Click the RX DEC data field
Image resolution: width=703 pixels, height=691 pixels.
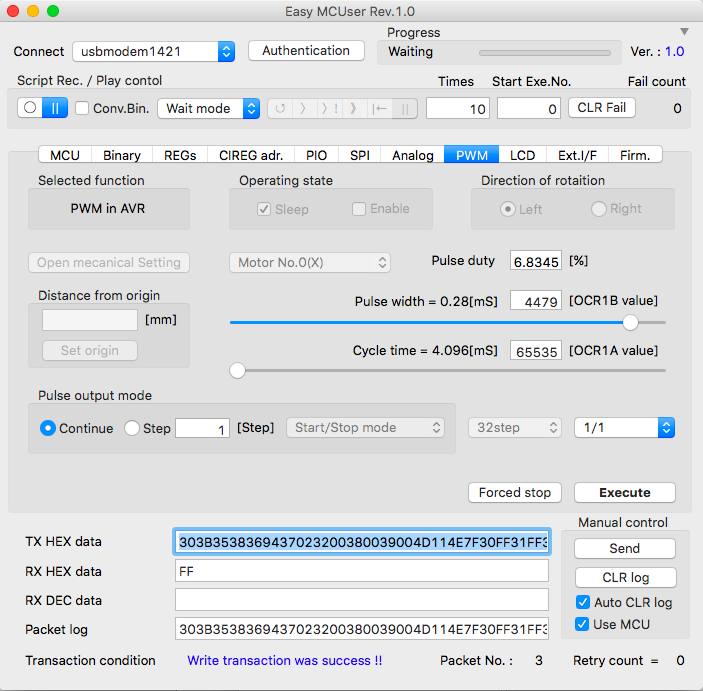point(362,600)
